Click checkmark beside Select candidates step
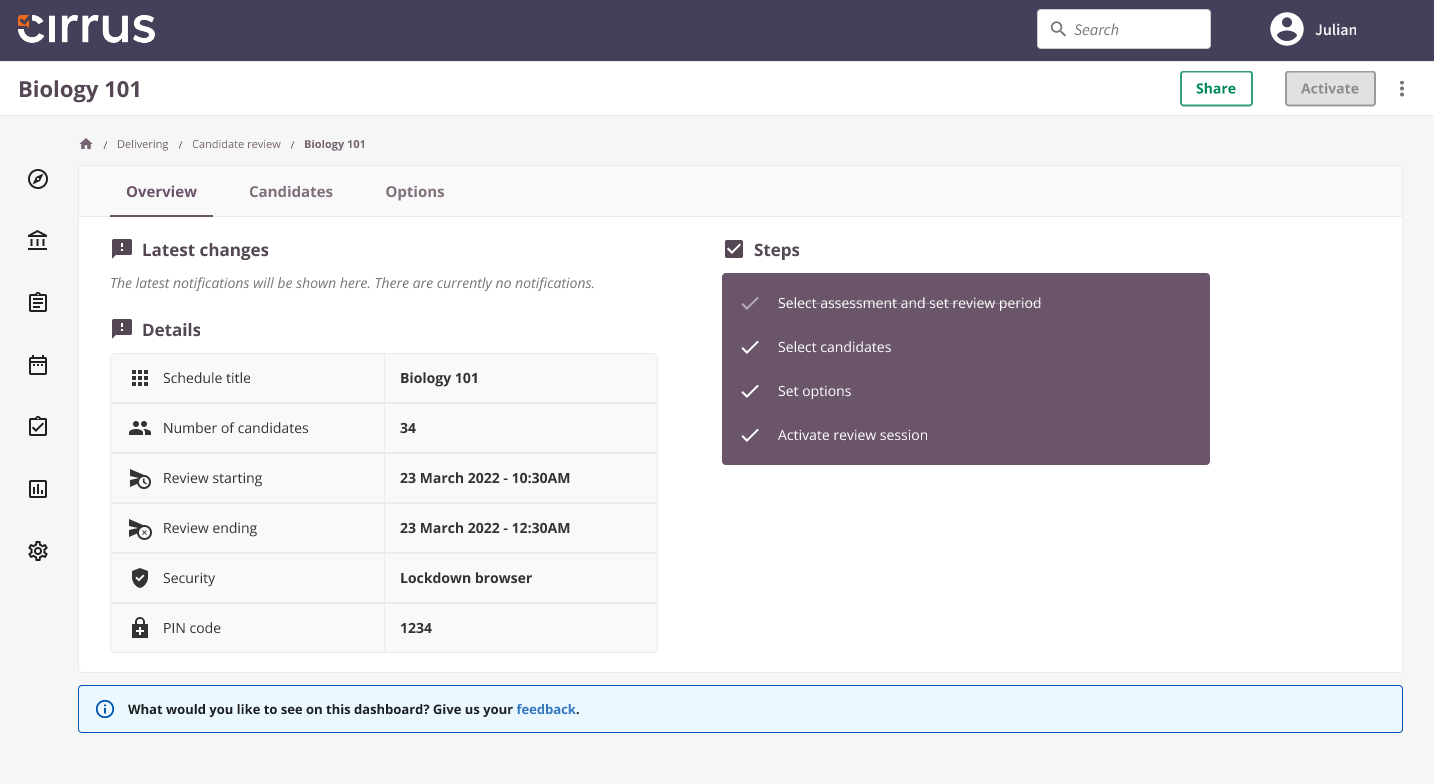Screen dimensions: 1434x784 click(750, 347)
